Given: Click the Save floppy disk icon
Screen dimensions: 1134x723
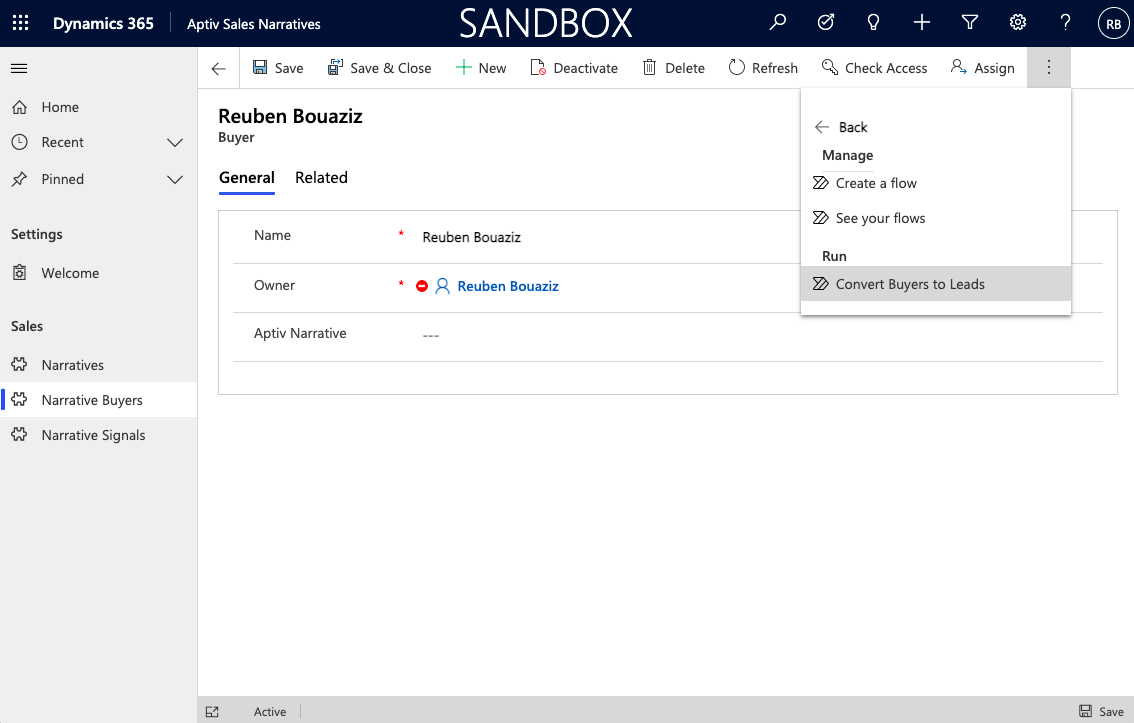Looking at the screenshot, I should coord(260,67).
